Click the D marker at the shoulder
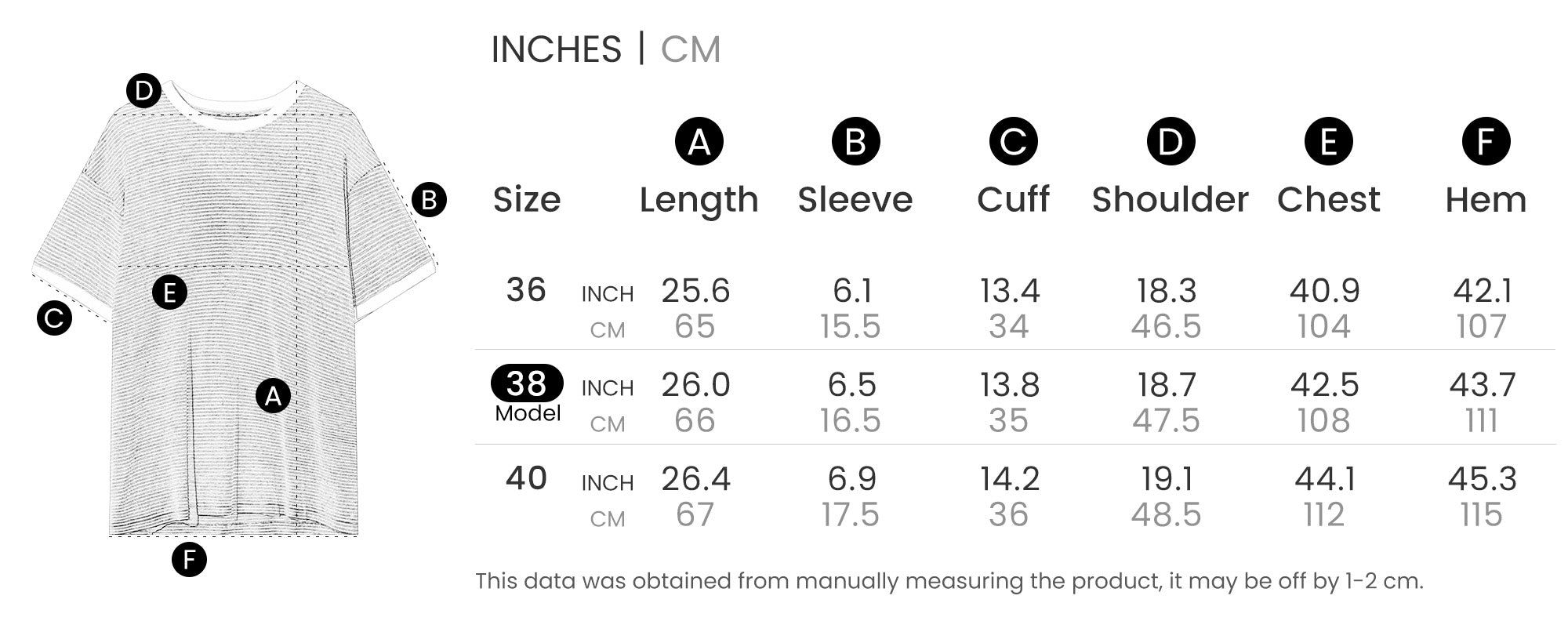This screenshot has height=632, width=1568. 143,92
